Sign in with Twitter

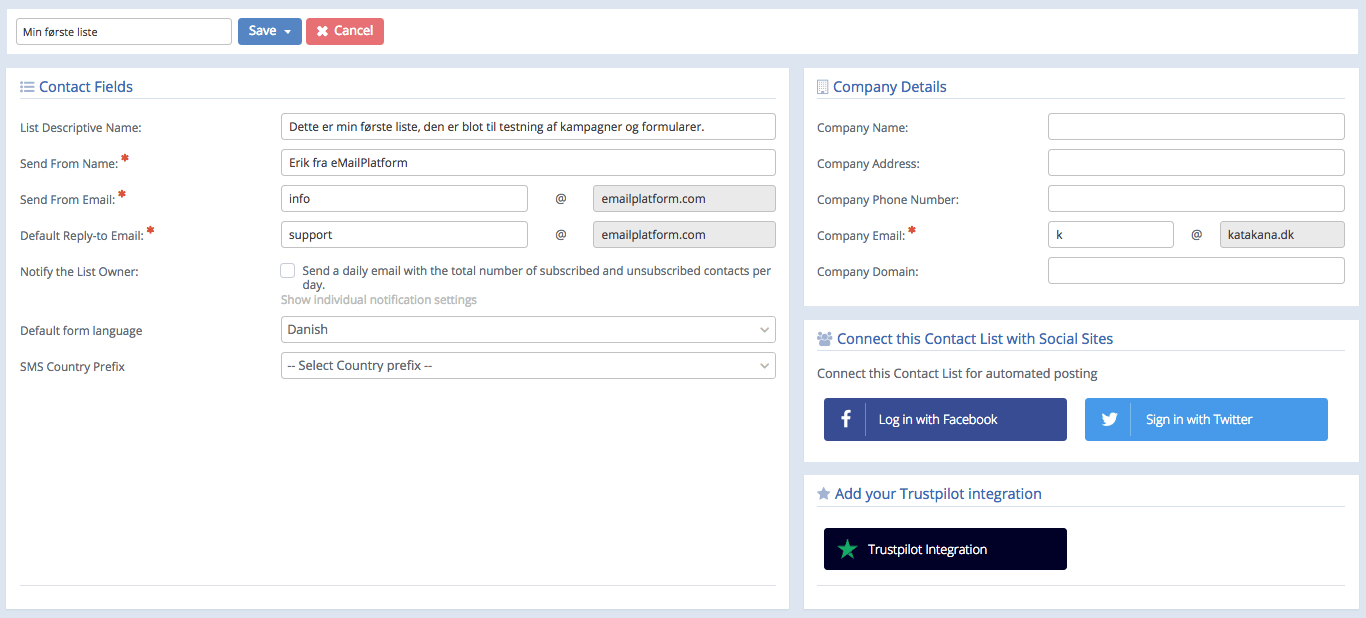click(1206, 420)
